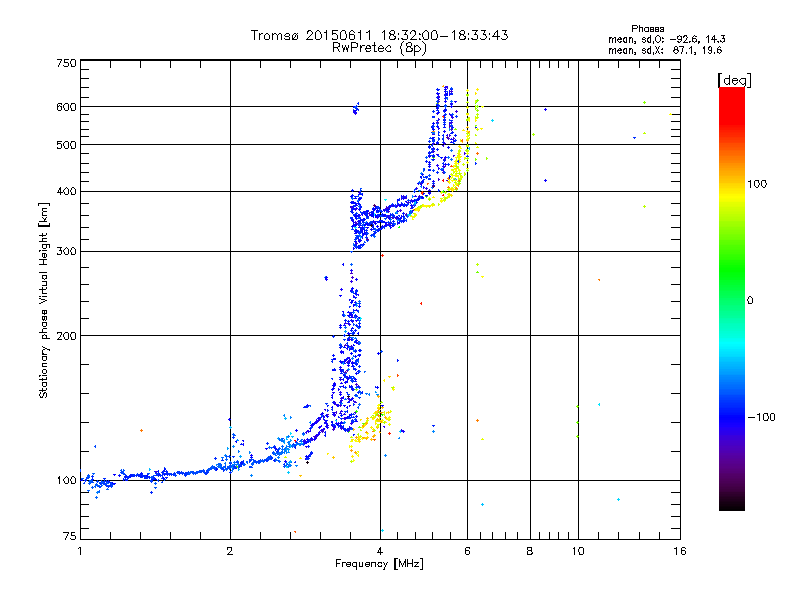Click the 'y-axis 100' km tick label
The height and width of the screenshot is (600, 800).
pos(66,481)
